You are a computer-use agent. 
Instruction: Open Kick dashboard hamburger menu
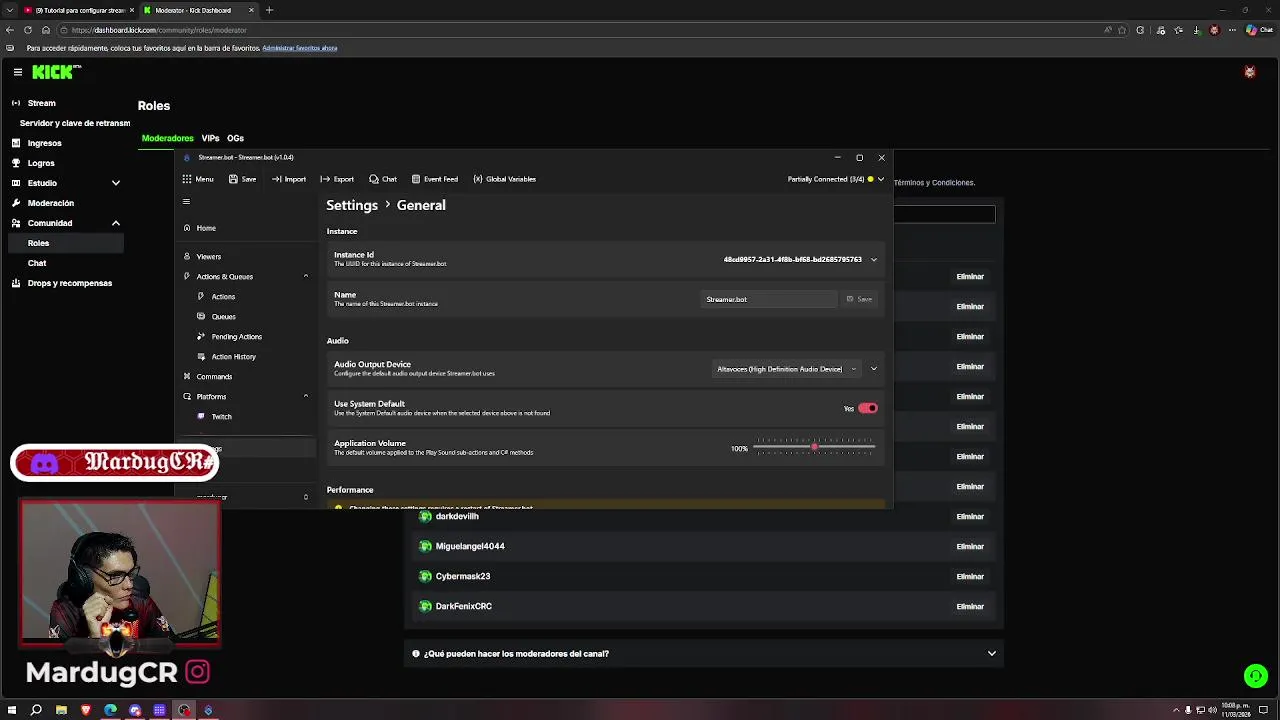[18, 72]
